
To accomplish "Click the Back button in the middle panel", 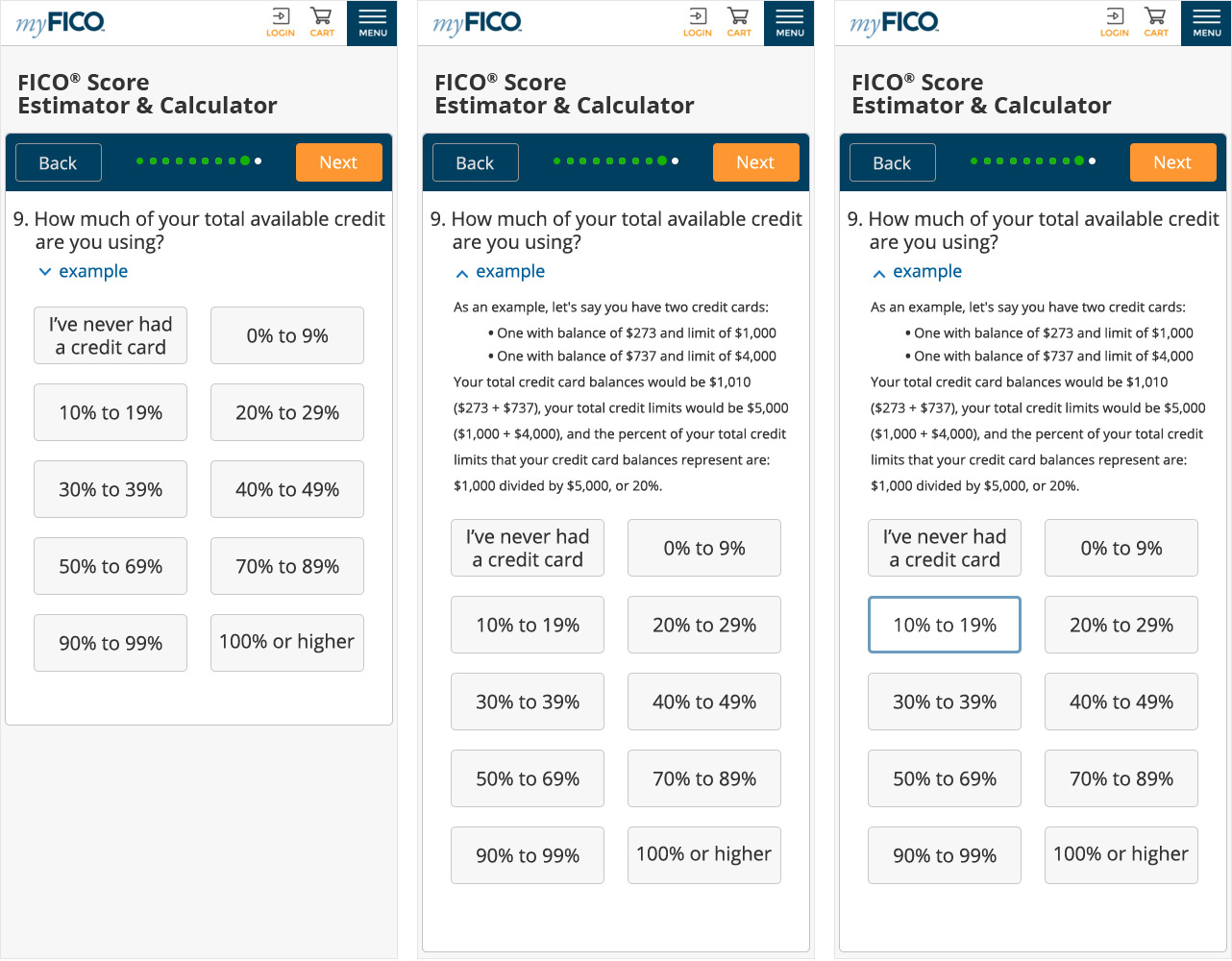I will click(475, 161).
